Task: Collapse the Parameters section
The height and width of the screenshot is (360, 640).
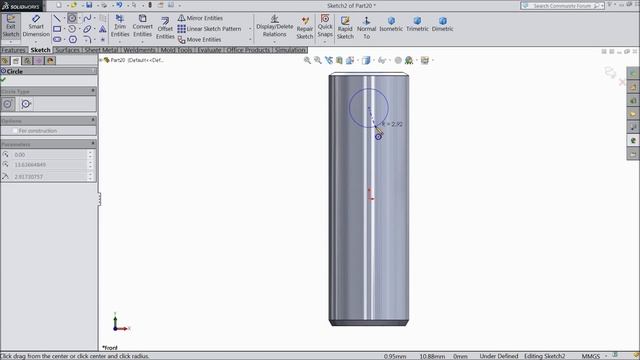Action: 93,144
